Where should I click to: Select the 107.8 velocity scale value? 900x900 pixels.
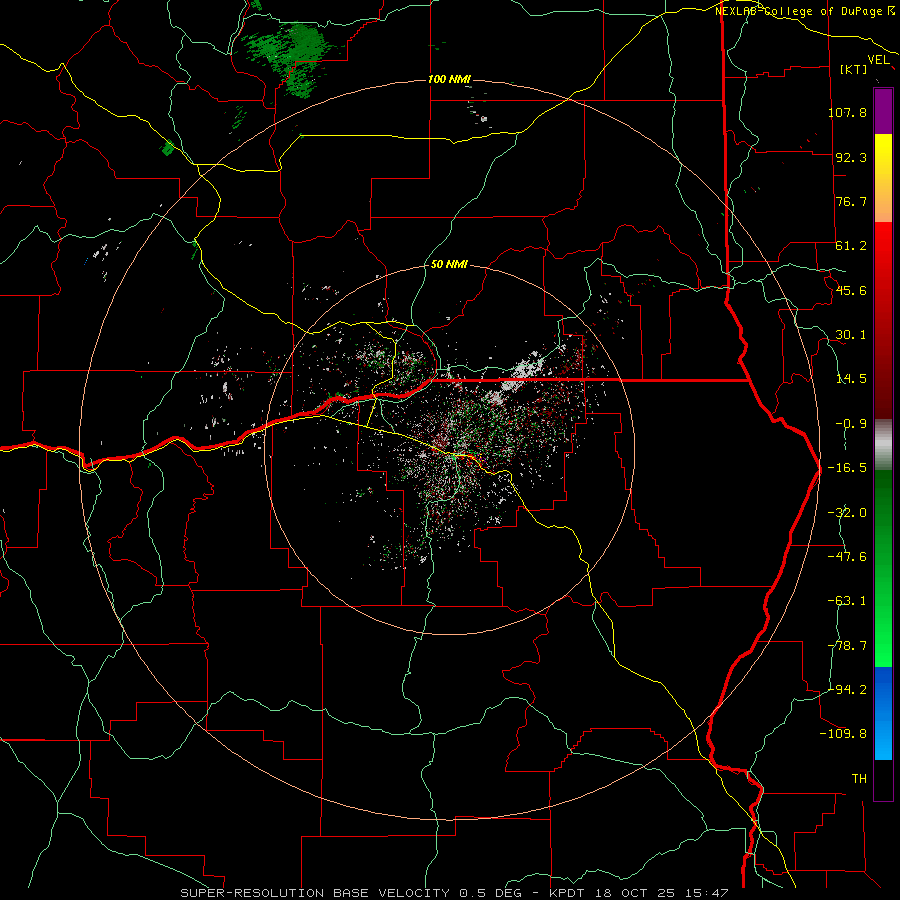coord(847,112)
